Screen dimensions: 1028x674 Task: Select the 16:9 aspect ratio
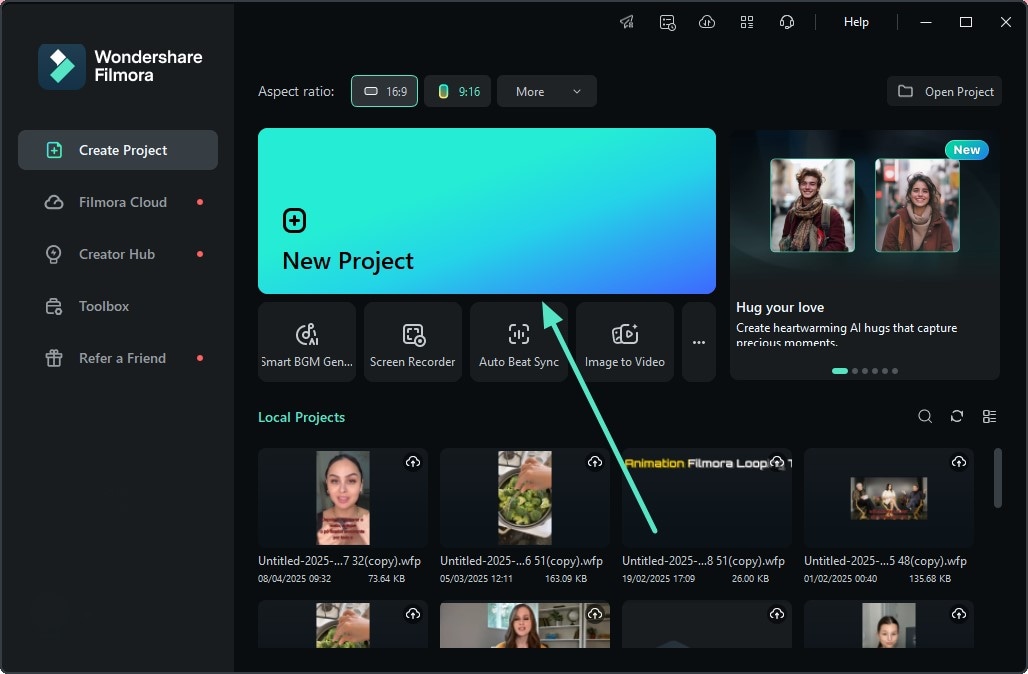(384, 91)
